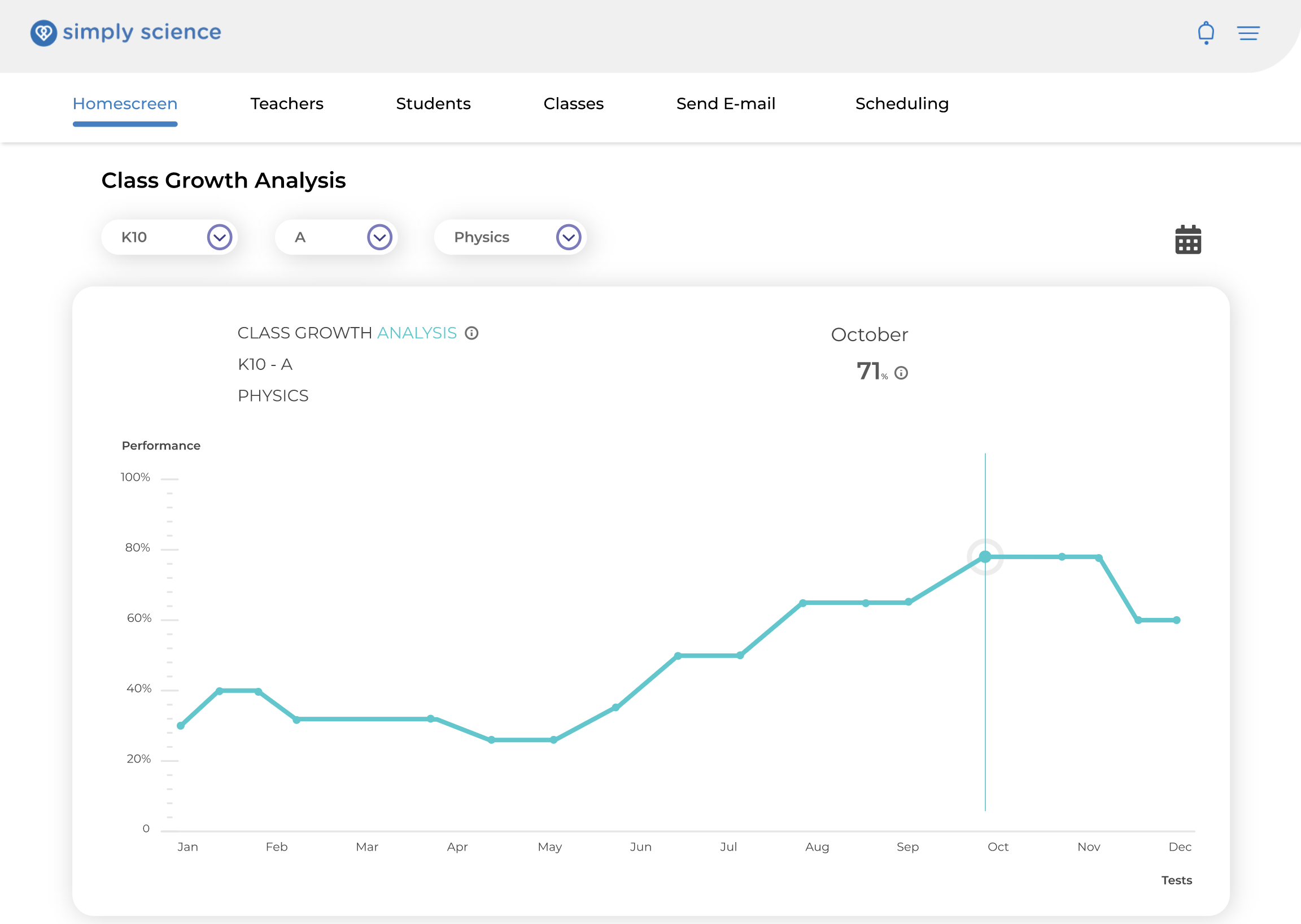Click the October month heading
Image resolution: width=1301 pixels, height=924 pixels.
point(869,334)
